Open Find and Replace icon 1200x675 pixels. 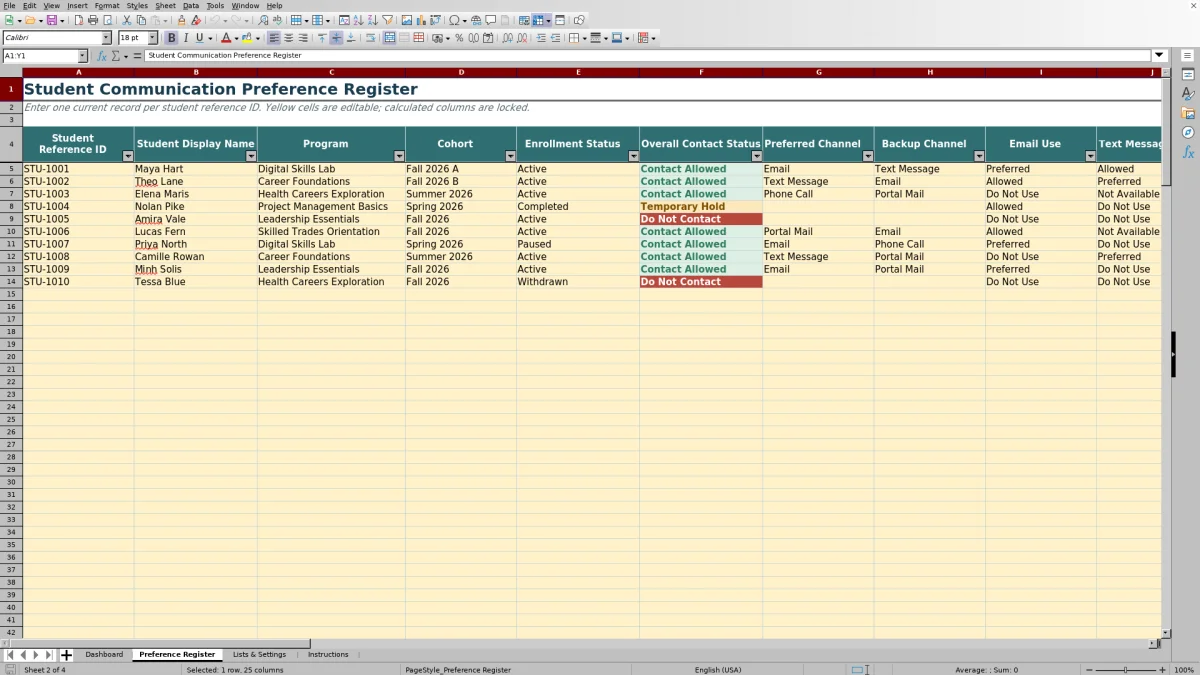pyautogui.click(x=263, y=20)
